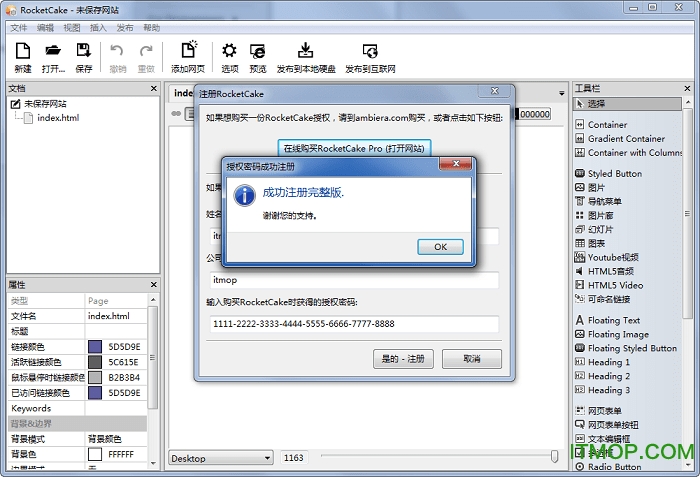
Task: Click the active link color 5C615E swatch
Action: [95, 362]
